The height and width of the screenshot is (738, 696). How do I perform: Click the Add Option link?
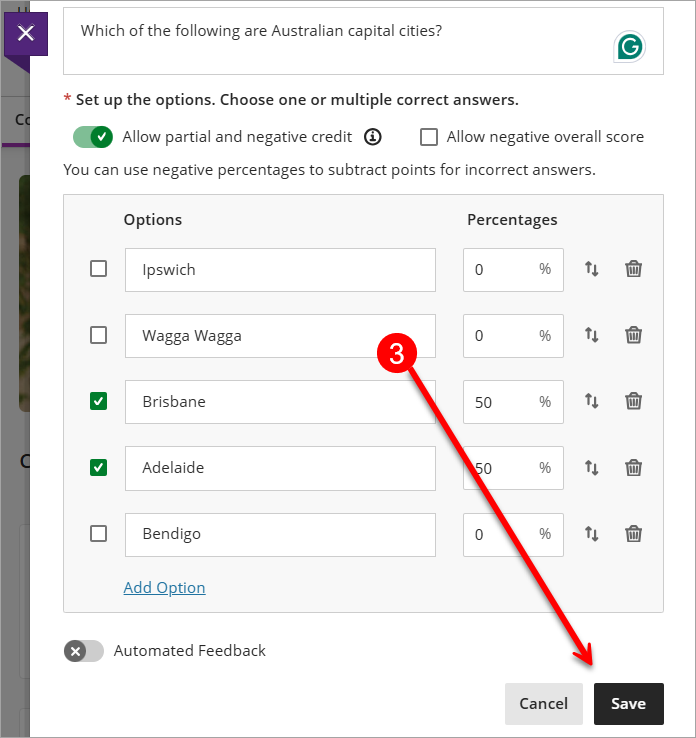(164, 587)
